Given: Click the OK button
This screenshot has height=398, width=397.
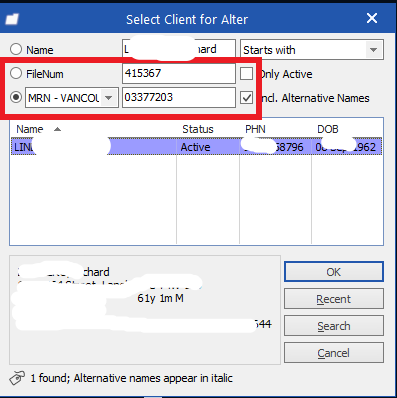Looking at the screenshot, I should pyautogui.click(x=334, y=272).
